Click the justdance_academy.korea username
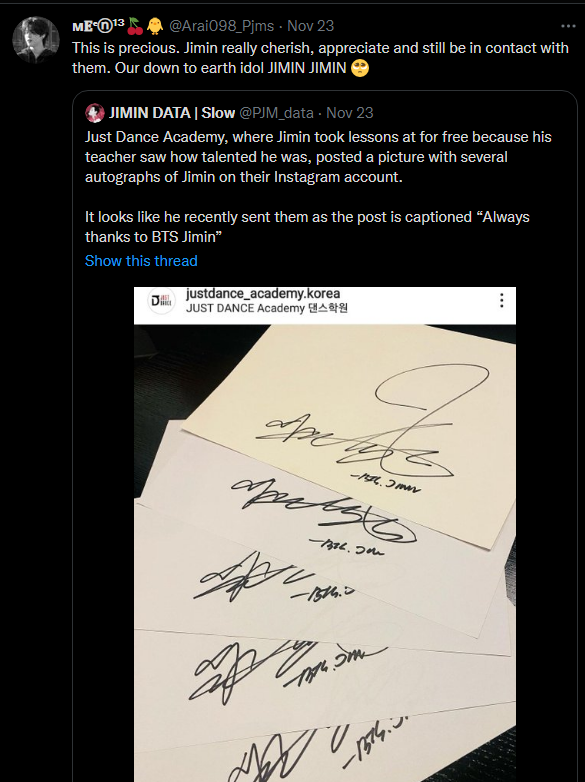 click(263, 293)
